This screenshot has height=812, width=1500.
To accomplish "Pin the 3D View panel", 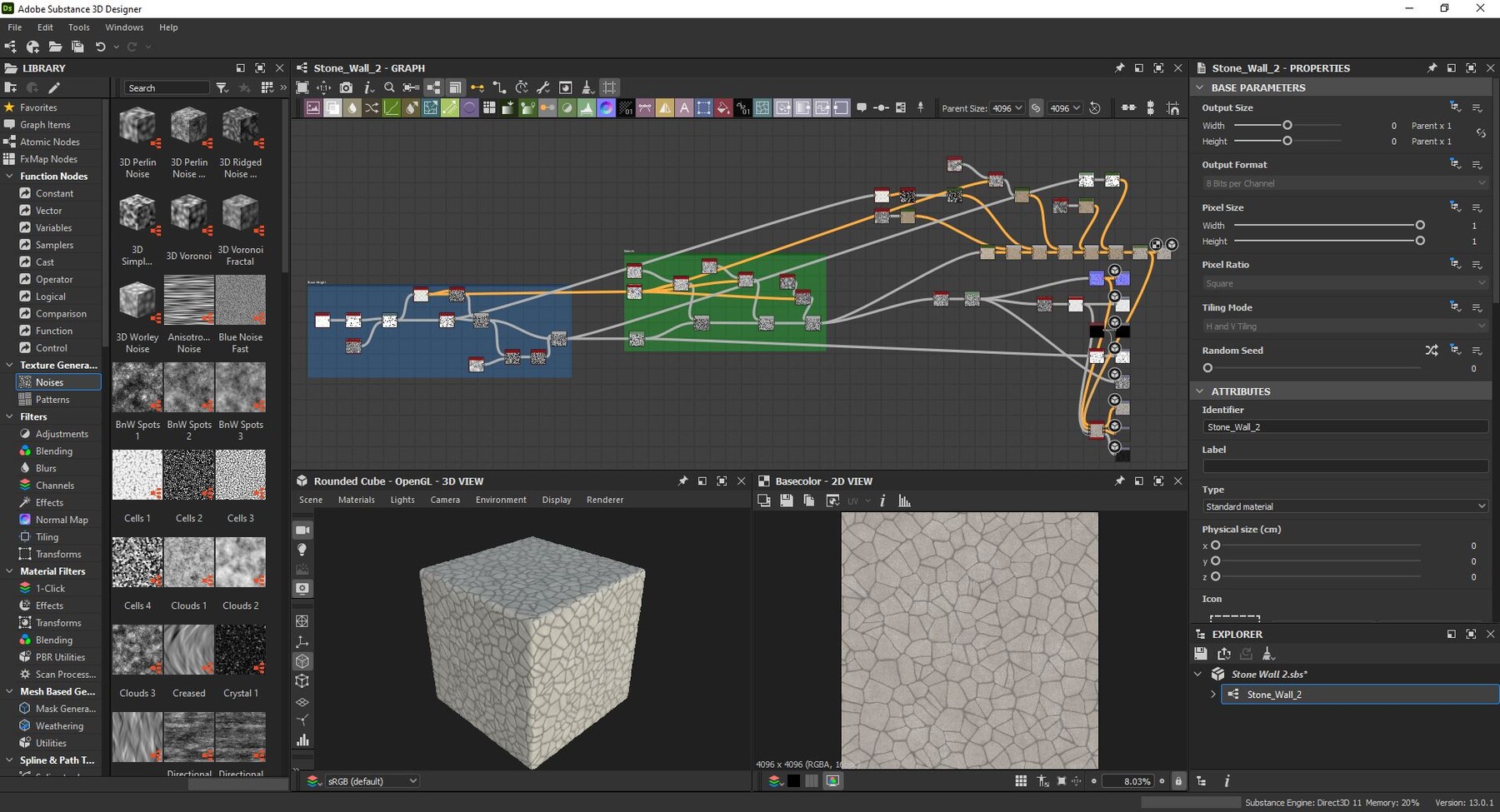I will tap(682, 481).
